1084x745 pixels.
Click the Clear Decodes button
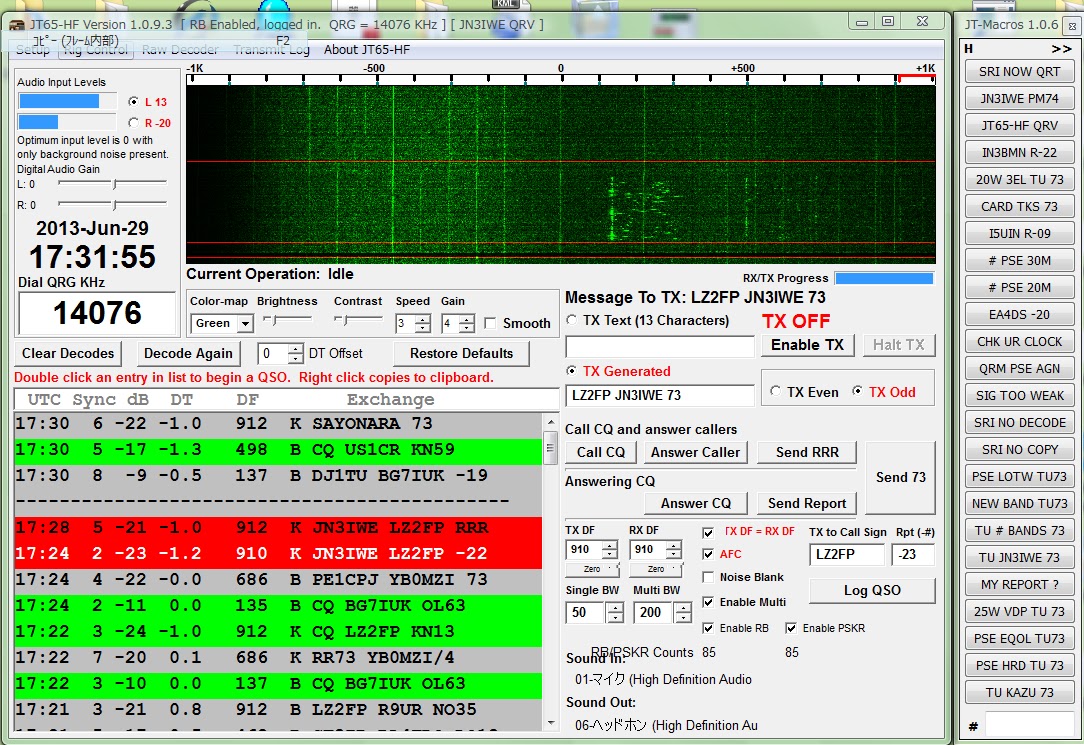click(68, 353)
